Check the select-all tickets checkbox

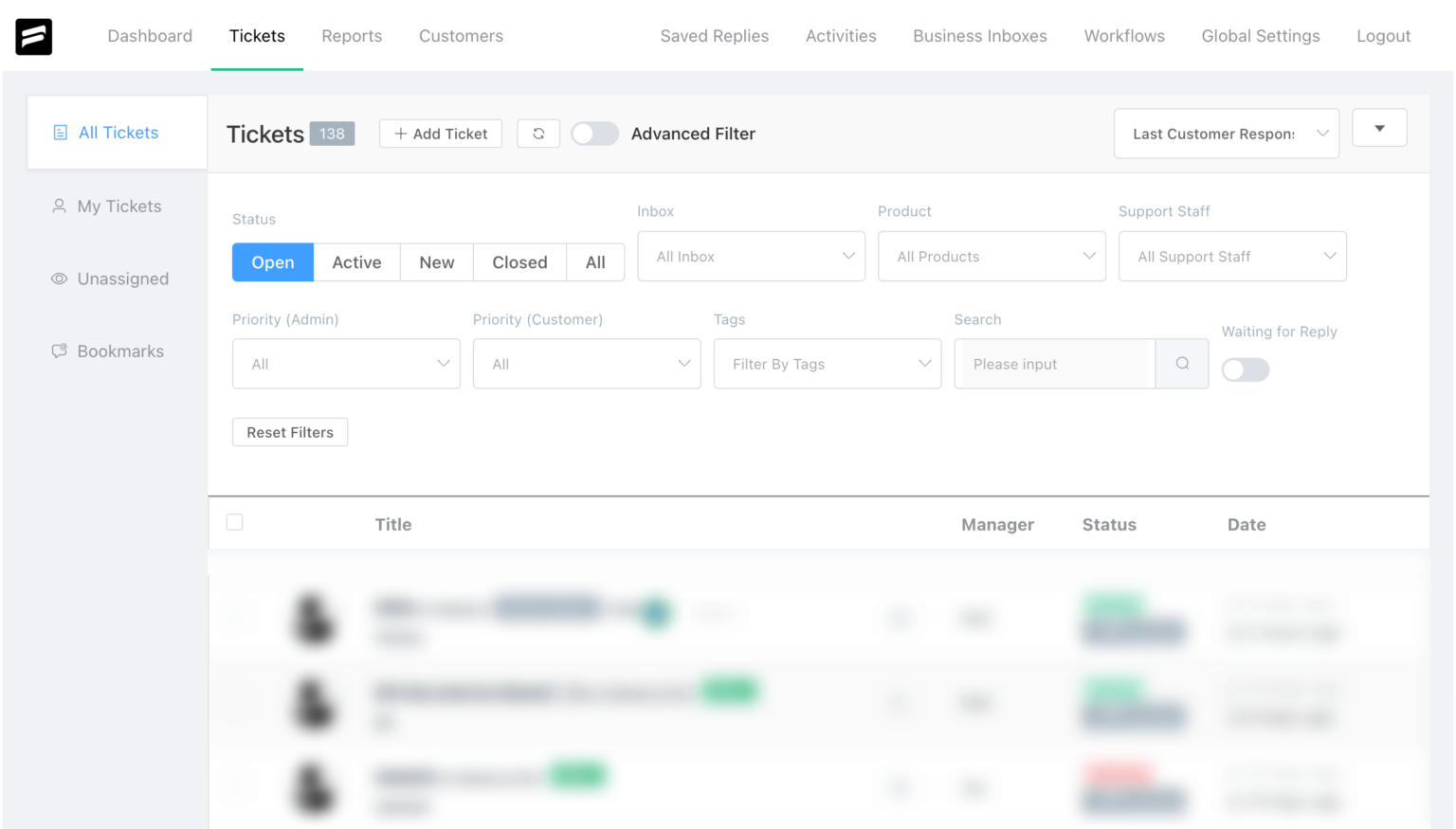click(x=234, y=522)
